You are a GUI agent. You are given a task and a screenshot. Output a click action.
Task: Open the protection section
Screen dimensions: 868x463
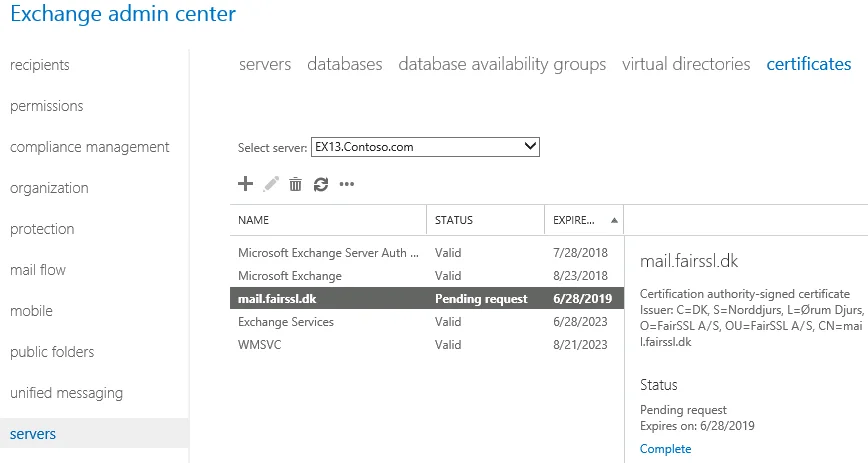pos(42,229)
